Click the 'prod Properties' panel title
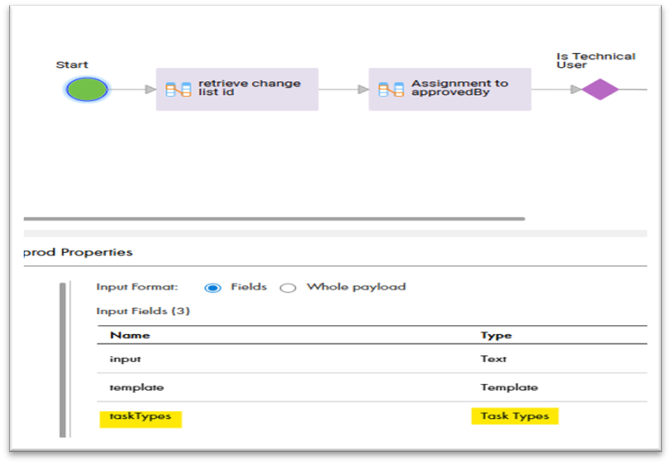The image size is (671, 464). pos(78,253)
